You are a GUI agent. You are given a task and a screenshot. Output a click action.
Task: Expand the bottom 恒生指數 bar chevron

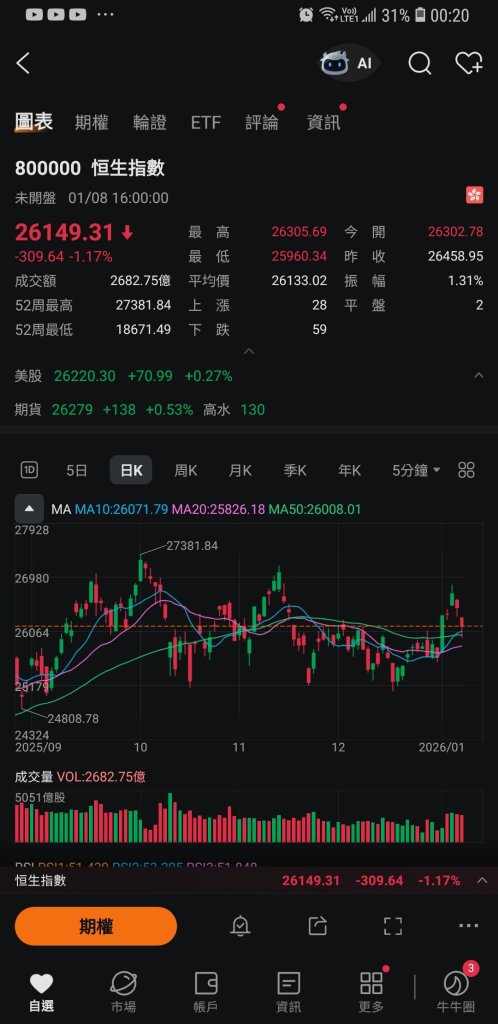click(x=482, y=880)
